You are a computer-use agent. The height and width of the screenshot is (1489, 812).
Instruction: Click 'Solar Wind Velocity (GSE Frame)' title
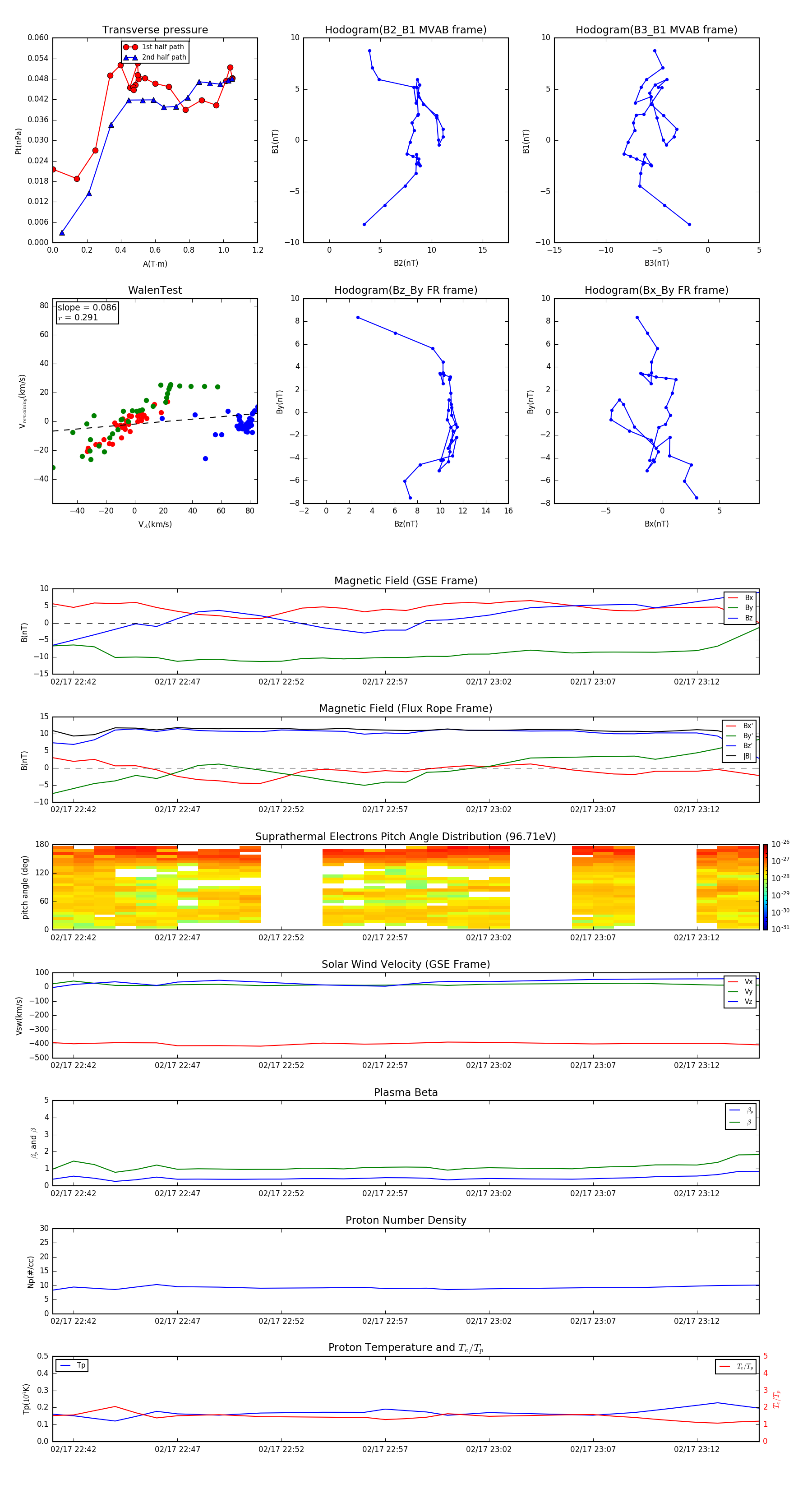coord(406,964)
